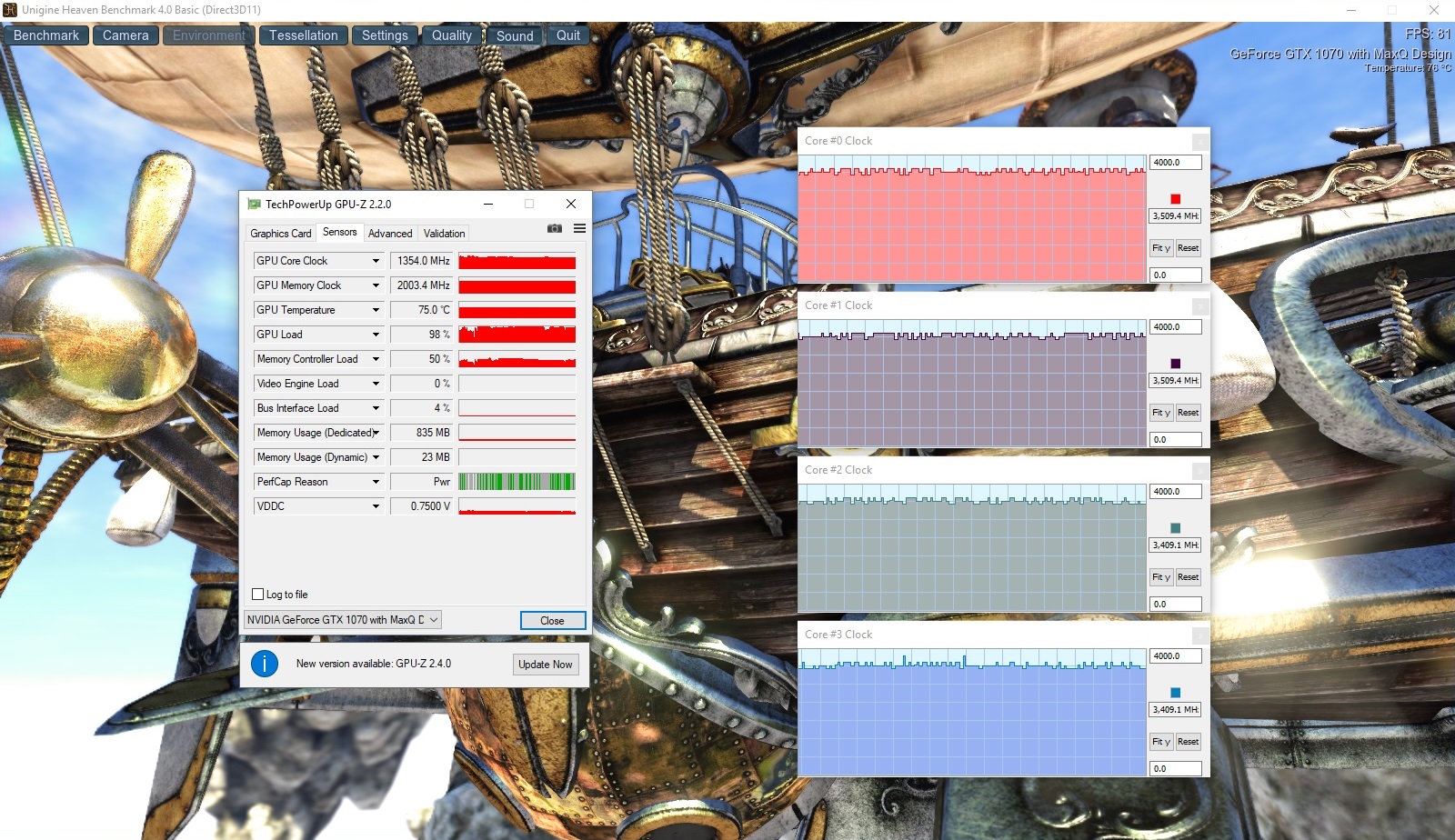1455x840 pixels.
Task: Close the Core #0 Clock panel
Action: tap(1200, 142)
